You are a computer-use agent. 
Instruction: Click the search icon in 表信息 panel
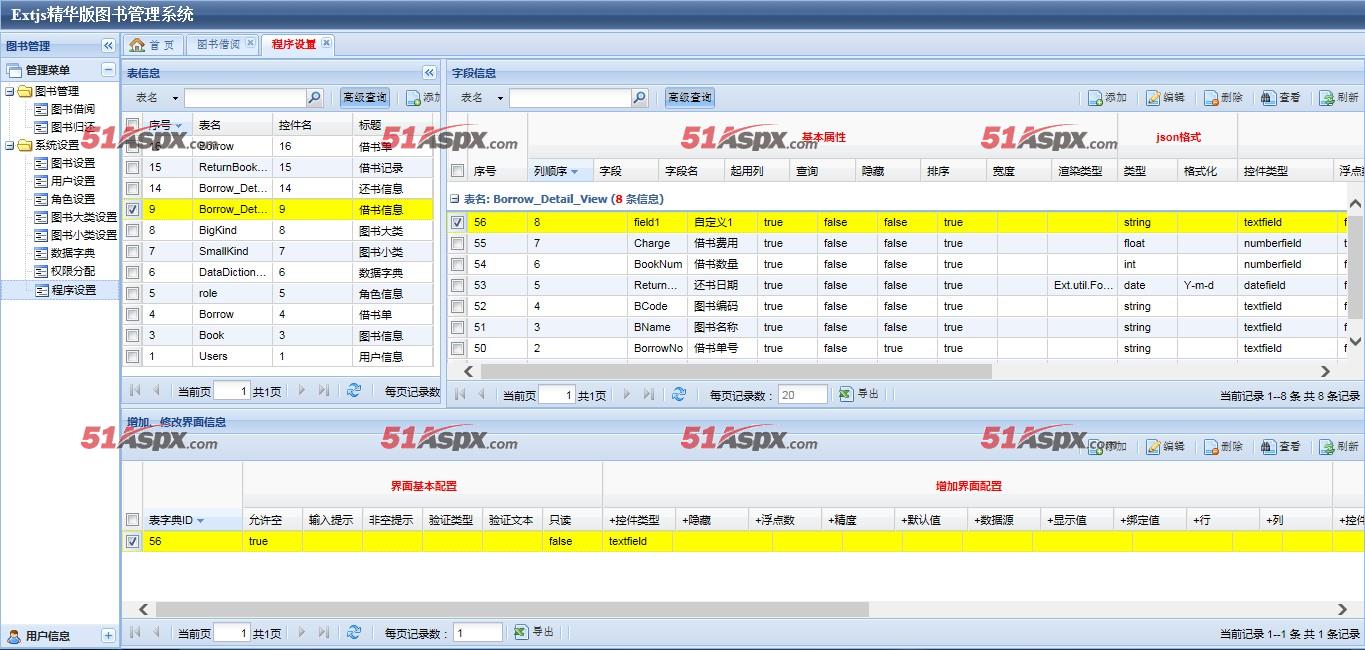pos(315,98)
